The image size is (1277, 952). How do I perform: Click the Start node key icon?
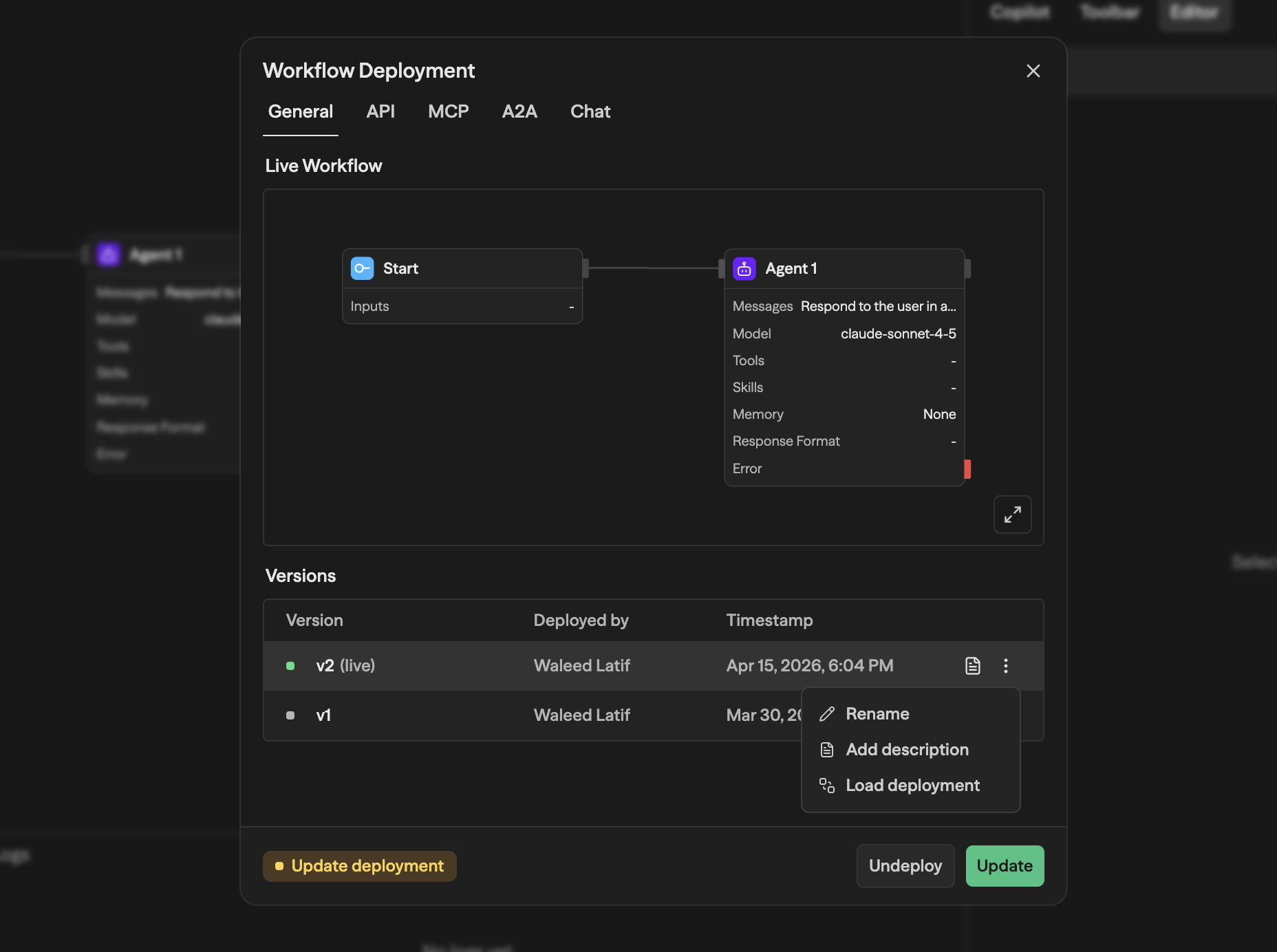coord(362,268)
